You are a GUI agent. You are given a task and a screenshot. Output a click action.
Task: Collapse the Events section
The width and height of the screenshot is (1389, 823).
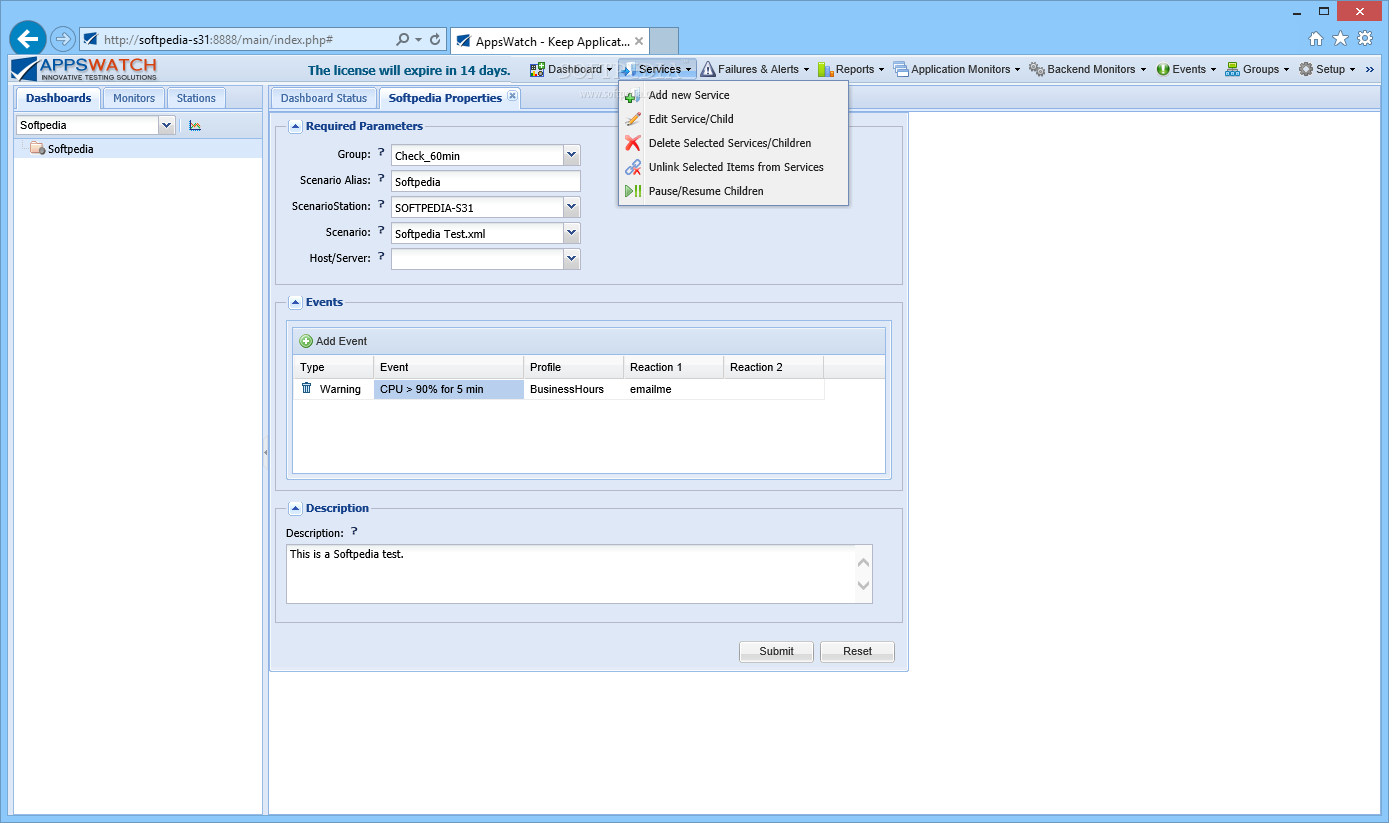[295, 302]
